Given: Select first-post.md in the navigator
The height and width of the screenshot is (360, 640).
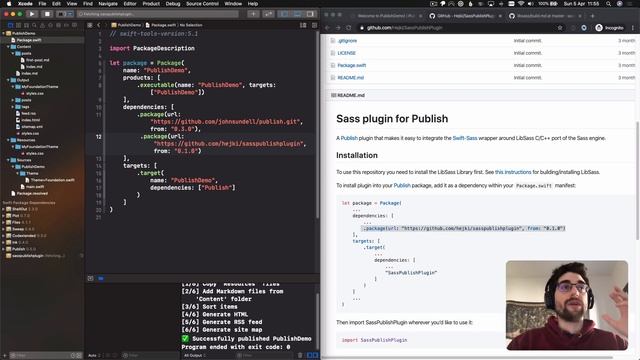Looking at the screenshot, I should click(x=38, y=60).
